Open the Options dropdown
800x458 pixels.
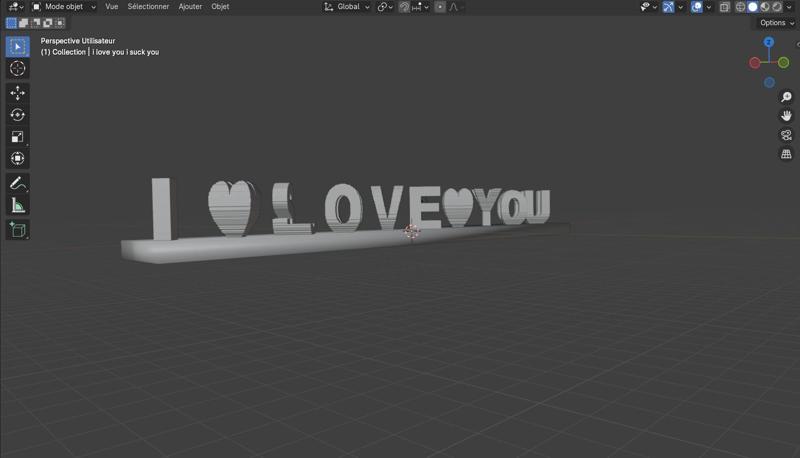point(777,23)
